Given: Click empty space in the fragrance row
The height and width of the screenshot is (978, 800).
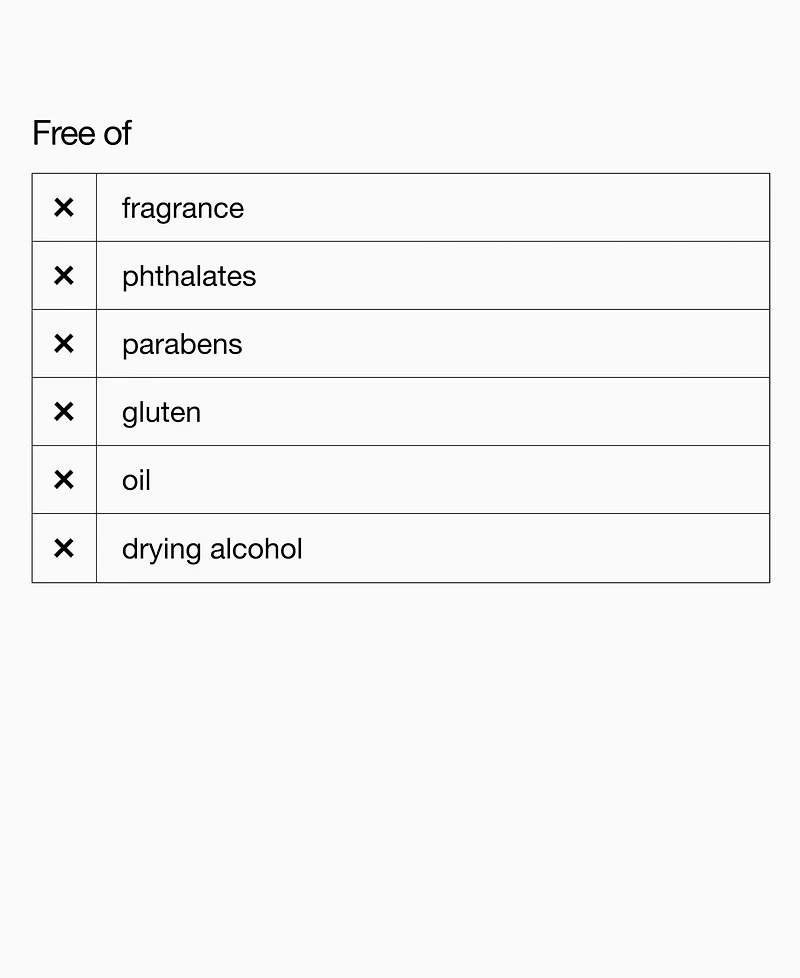Looking at the screenshot, I should point(505,208).
